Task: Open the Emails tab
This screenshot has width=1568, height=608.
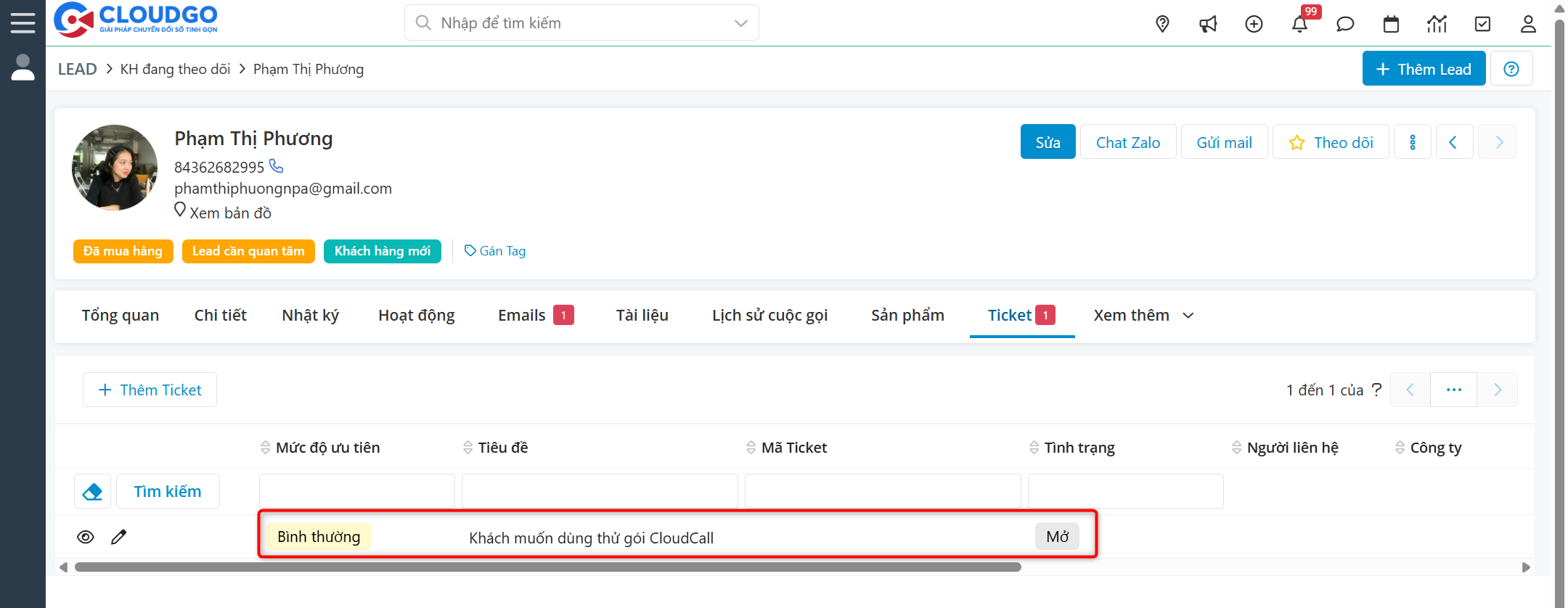Action: [x=522, y=316]
